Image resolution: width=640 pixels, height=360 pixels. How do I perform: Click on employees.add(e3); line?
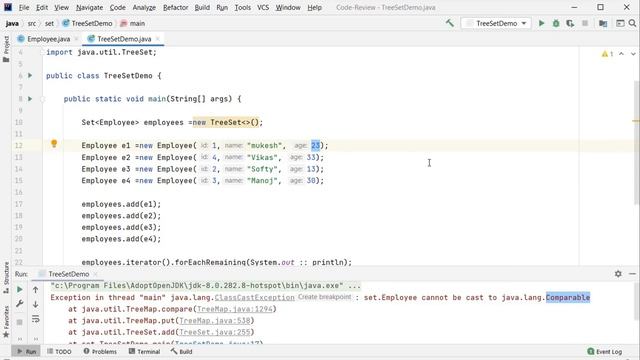(x=121, y=227)
